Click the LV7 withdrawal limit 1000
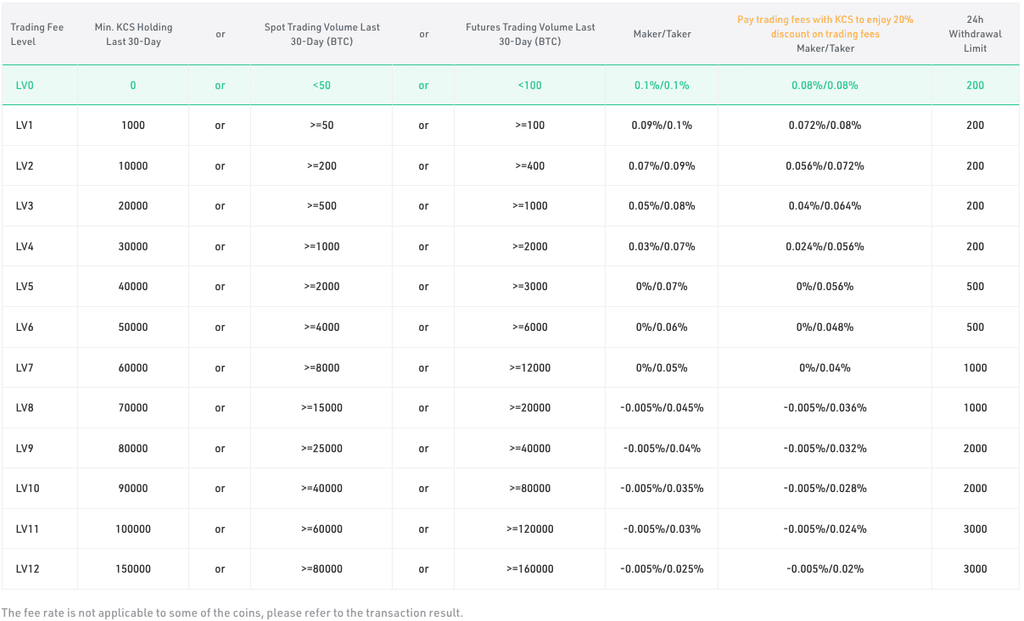Viewport: 1024px width, 621px height. click(x=975, y=368)
